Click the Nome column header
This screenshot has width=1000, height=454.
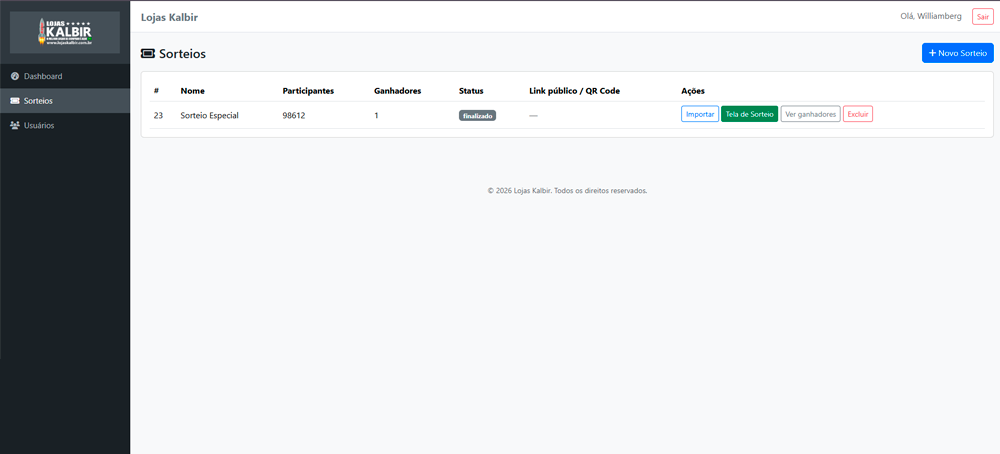click(x=193, y=91)
